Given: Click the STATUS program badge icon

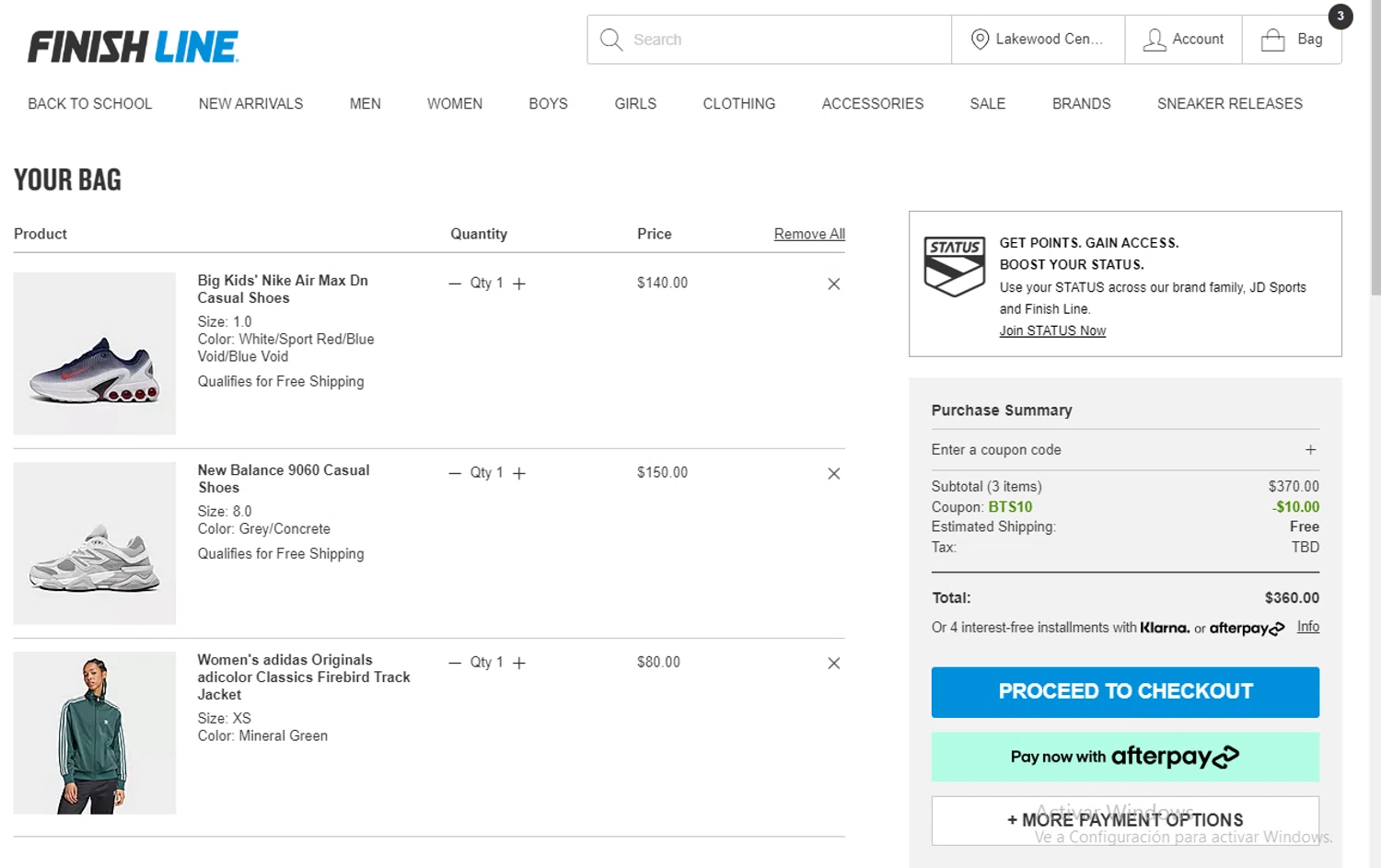Looking at the screenshot, I should [x=955, y=267].
